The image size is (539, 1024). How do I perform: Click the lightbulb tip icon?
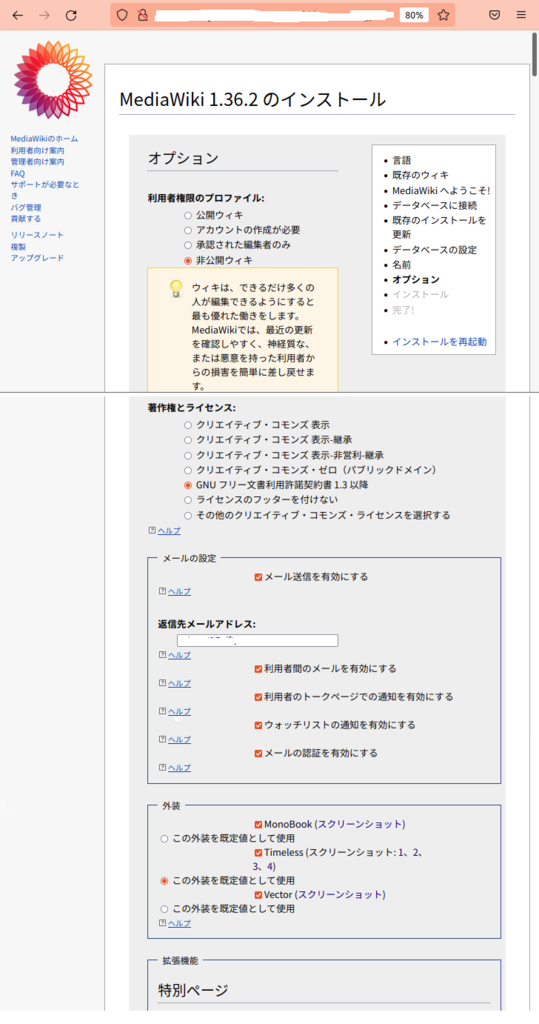tap(175, 288)
